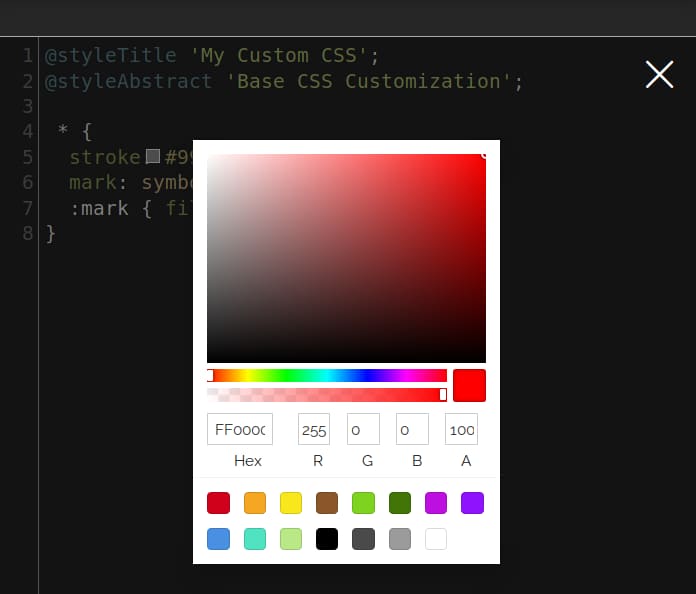Select the purple preset swatch
Screen dimensions: 696x594
472,503
